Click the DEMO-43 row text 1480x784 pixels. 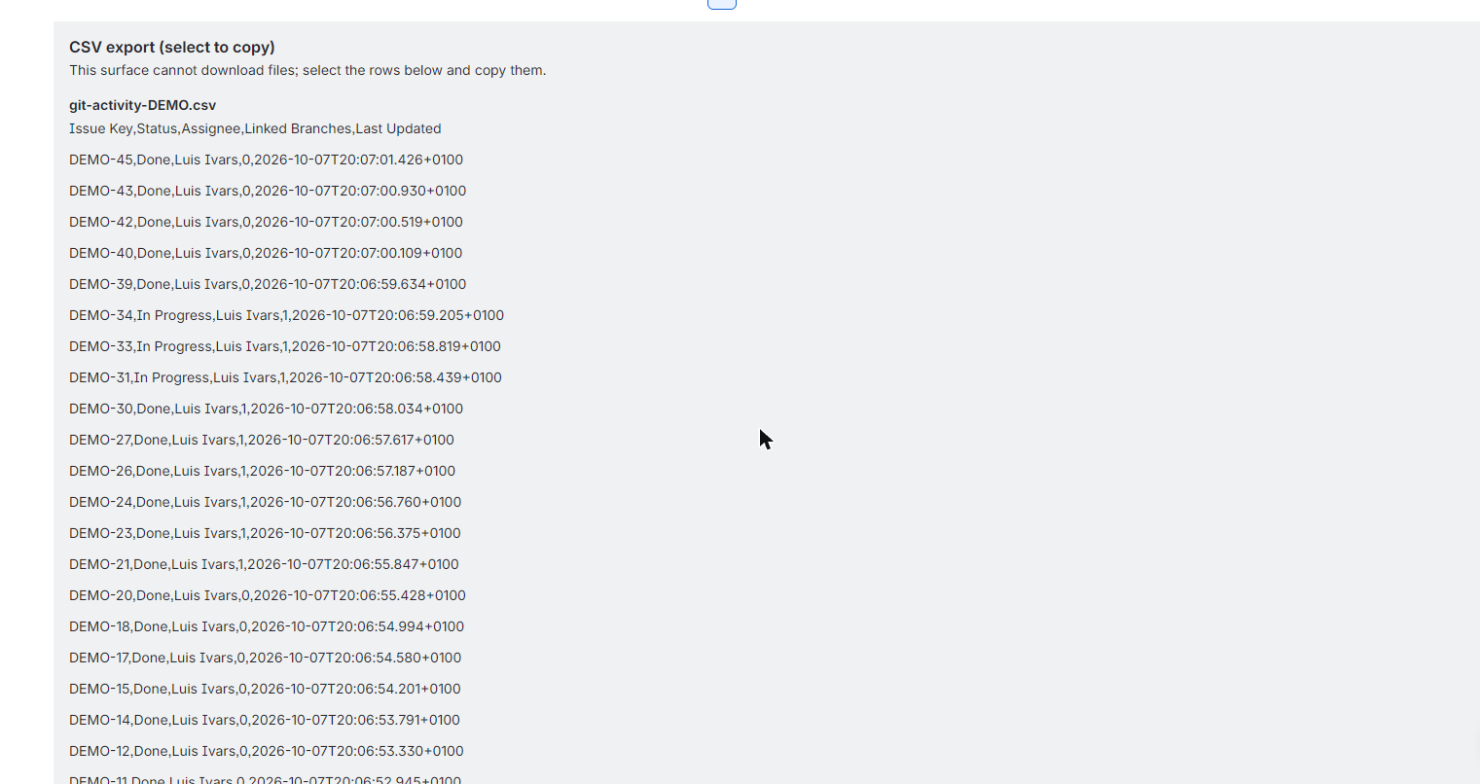267,190
